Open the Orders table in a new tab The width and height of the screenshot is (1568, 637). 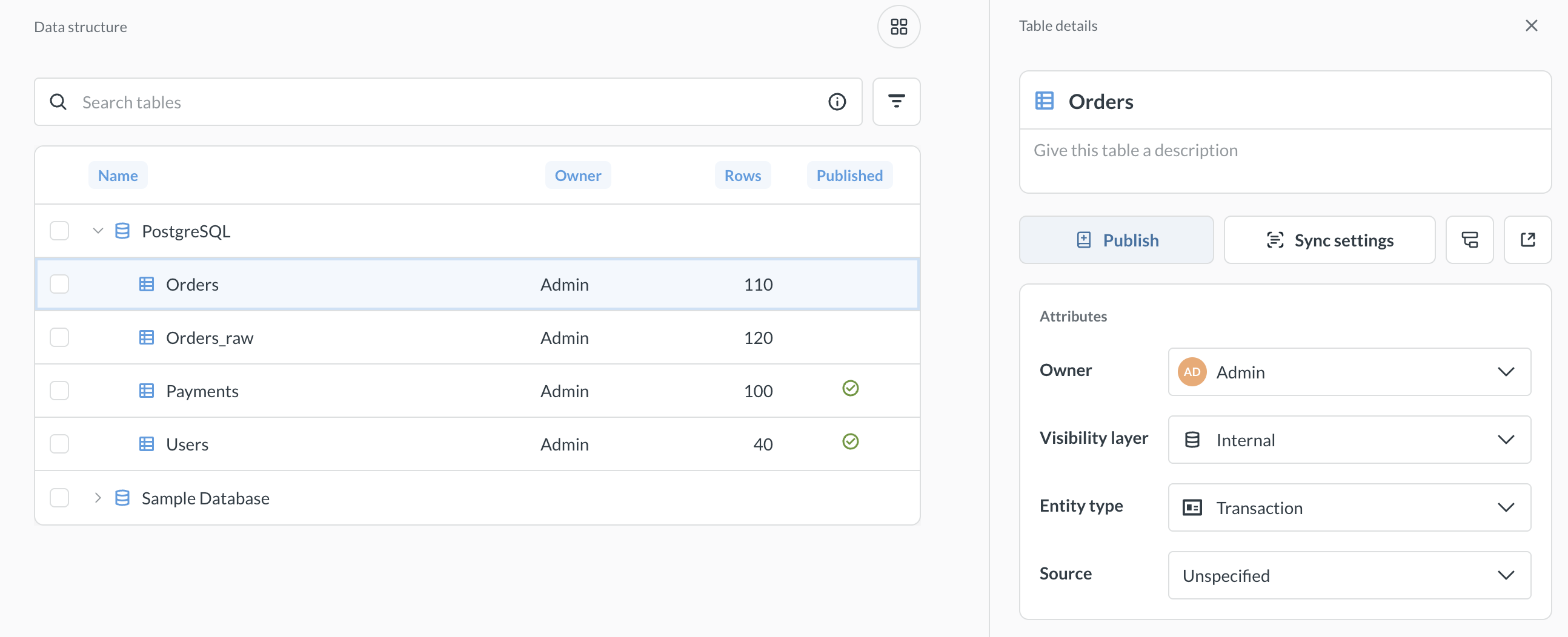coord(1529,240)
